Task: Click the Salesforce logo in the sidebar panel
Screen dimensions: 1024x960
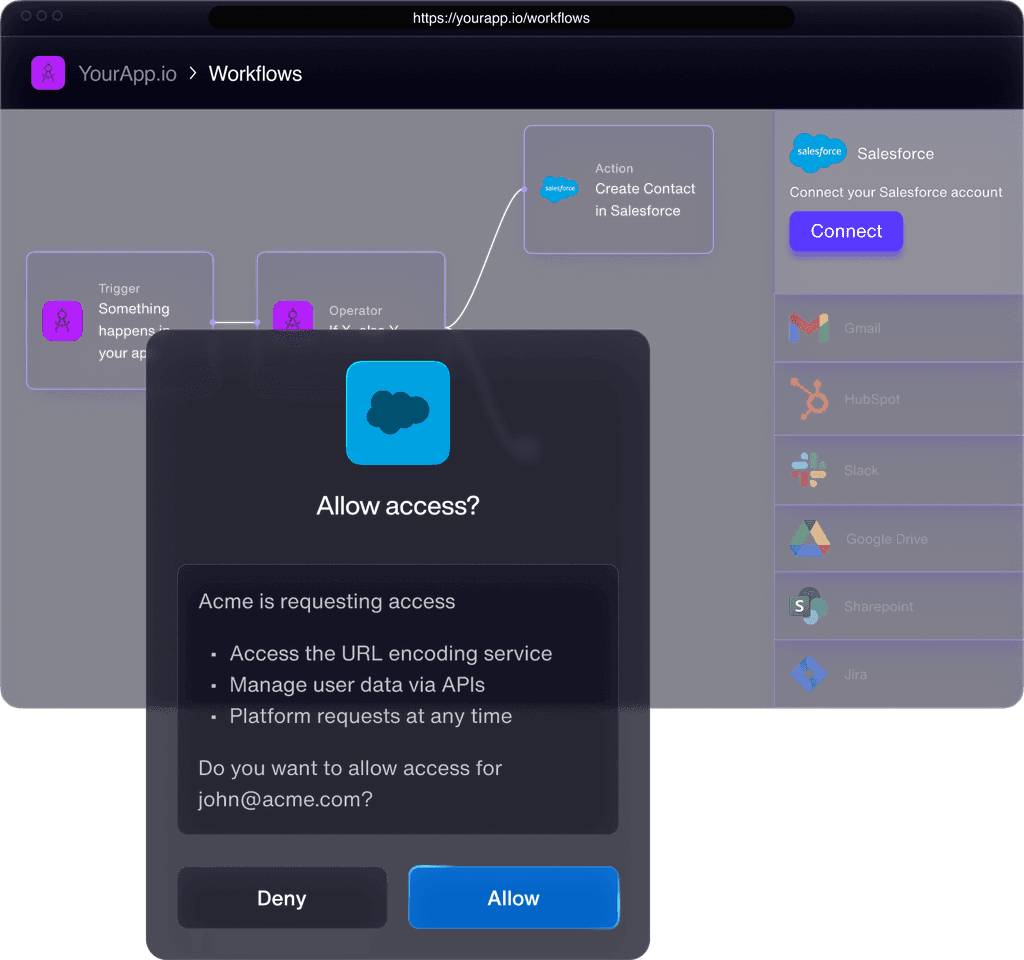Action: pos(818,153)
